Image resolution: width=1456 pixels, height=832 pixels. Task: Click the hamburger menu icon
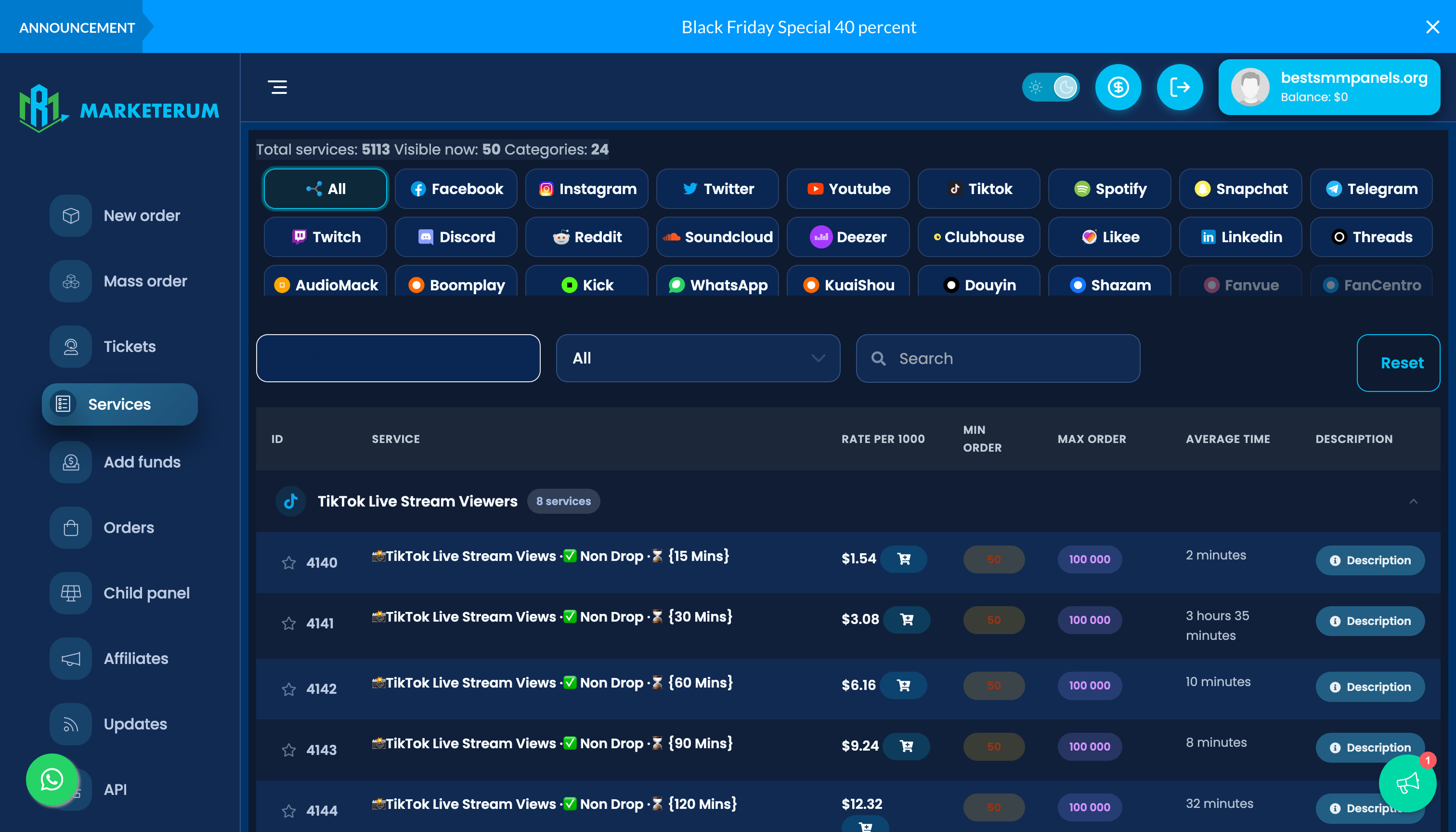278,87
